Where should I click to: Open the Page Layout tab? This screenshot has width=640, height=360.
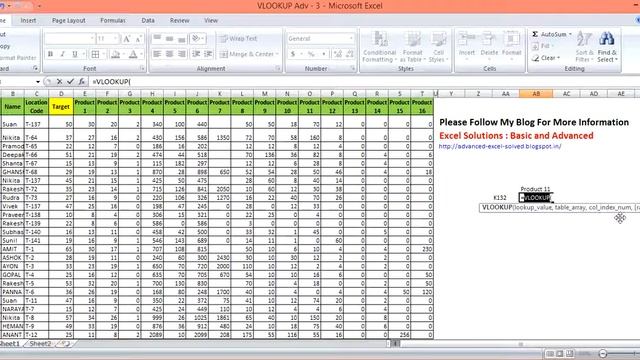click(69, 20)
